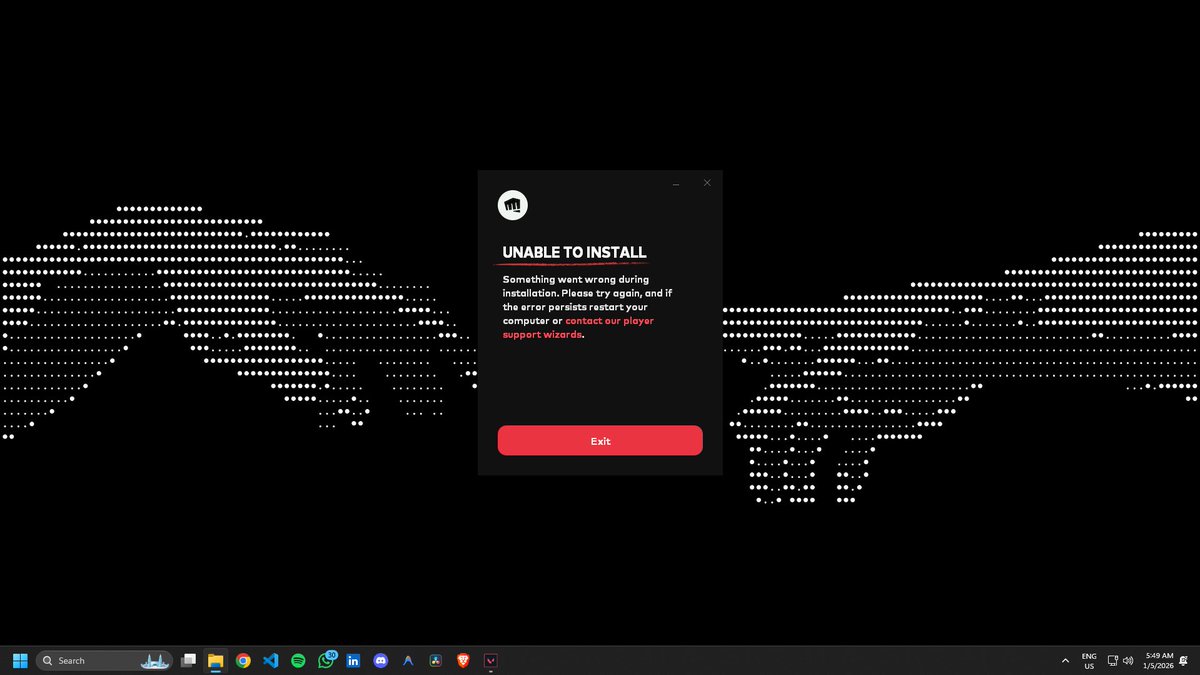Open the contact our player support wizards link

(578, 328)
